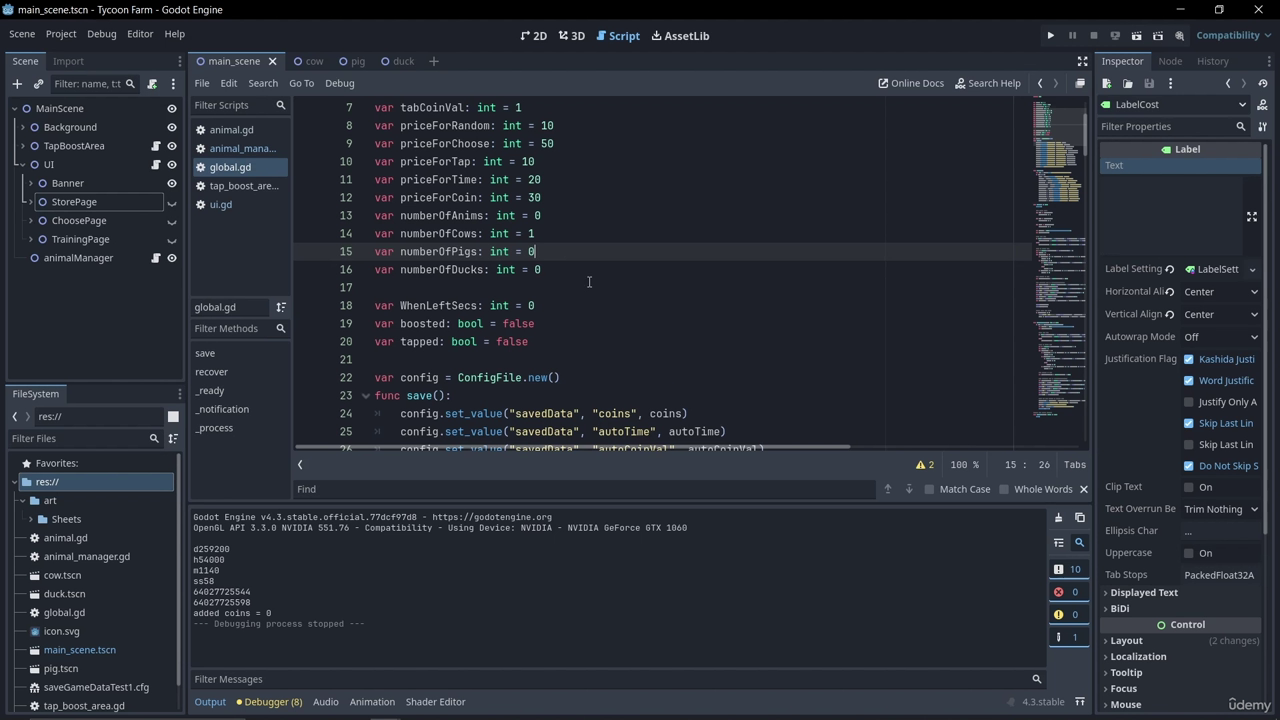Toggle visibility of the Background node
This screenshot has width=1280, height=720.
tap(172, 127)
